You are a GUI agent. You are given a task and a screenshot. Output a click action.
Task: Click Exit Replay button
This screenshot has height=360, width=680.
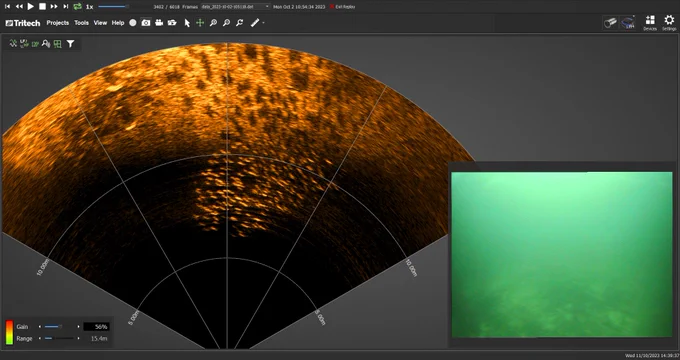342,7
